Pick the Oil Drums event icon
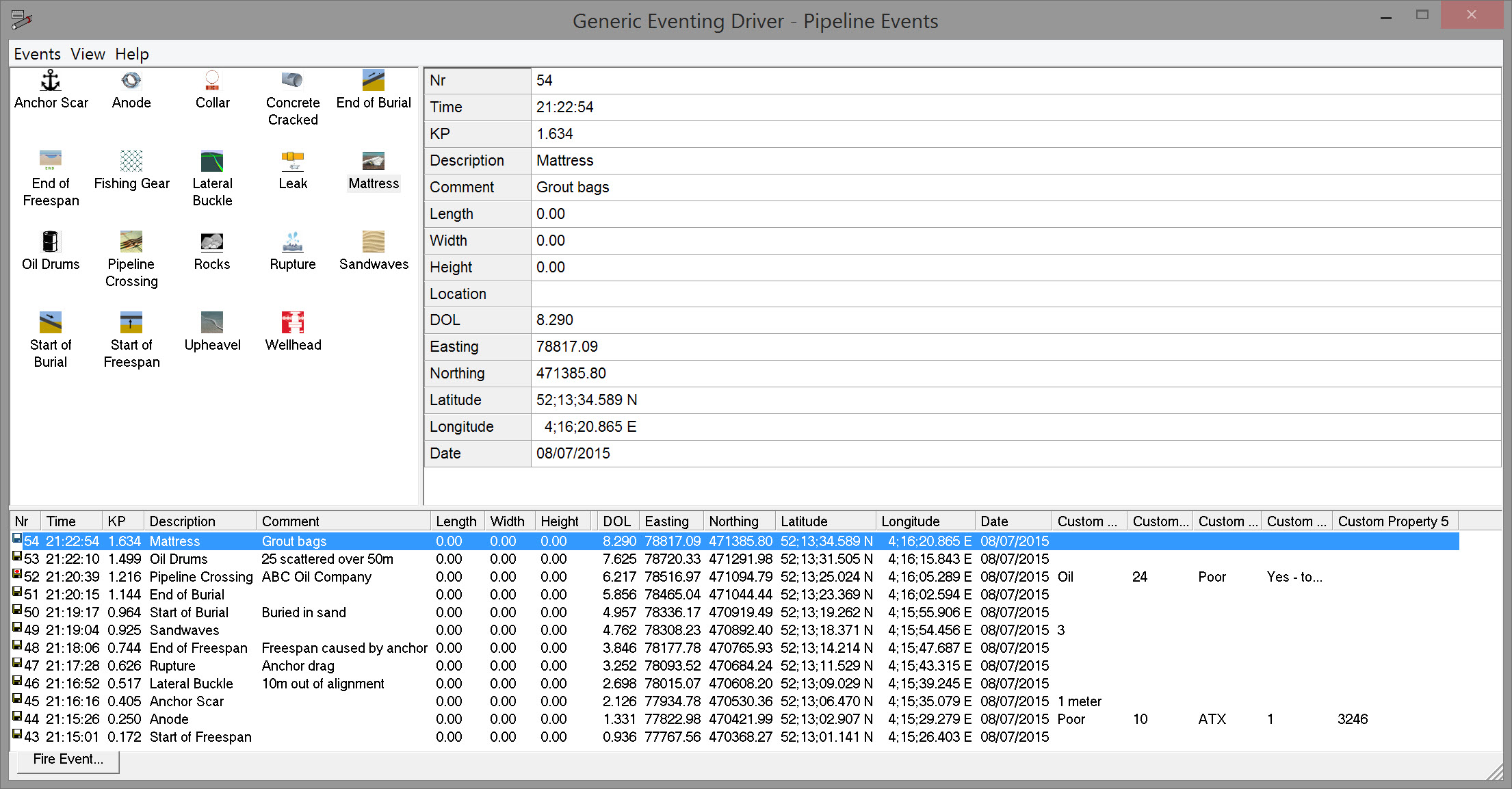This screenshot has height=789, width=1512. click(51, 243)
